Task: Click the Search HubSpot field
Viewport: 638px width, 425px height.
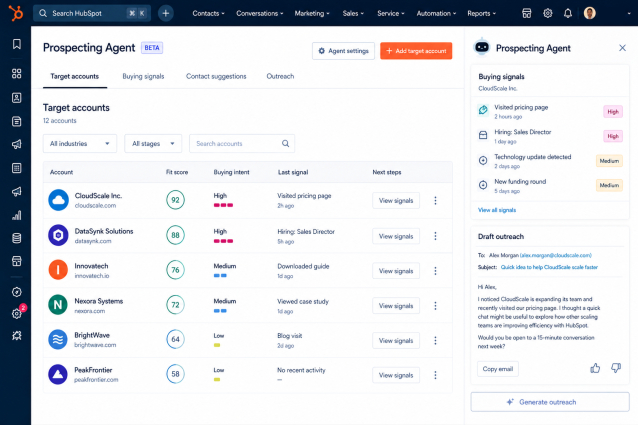Action: coord(92,13)
